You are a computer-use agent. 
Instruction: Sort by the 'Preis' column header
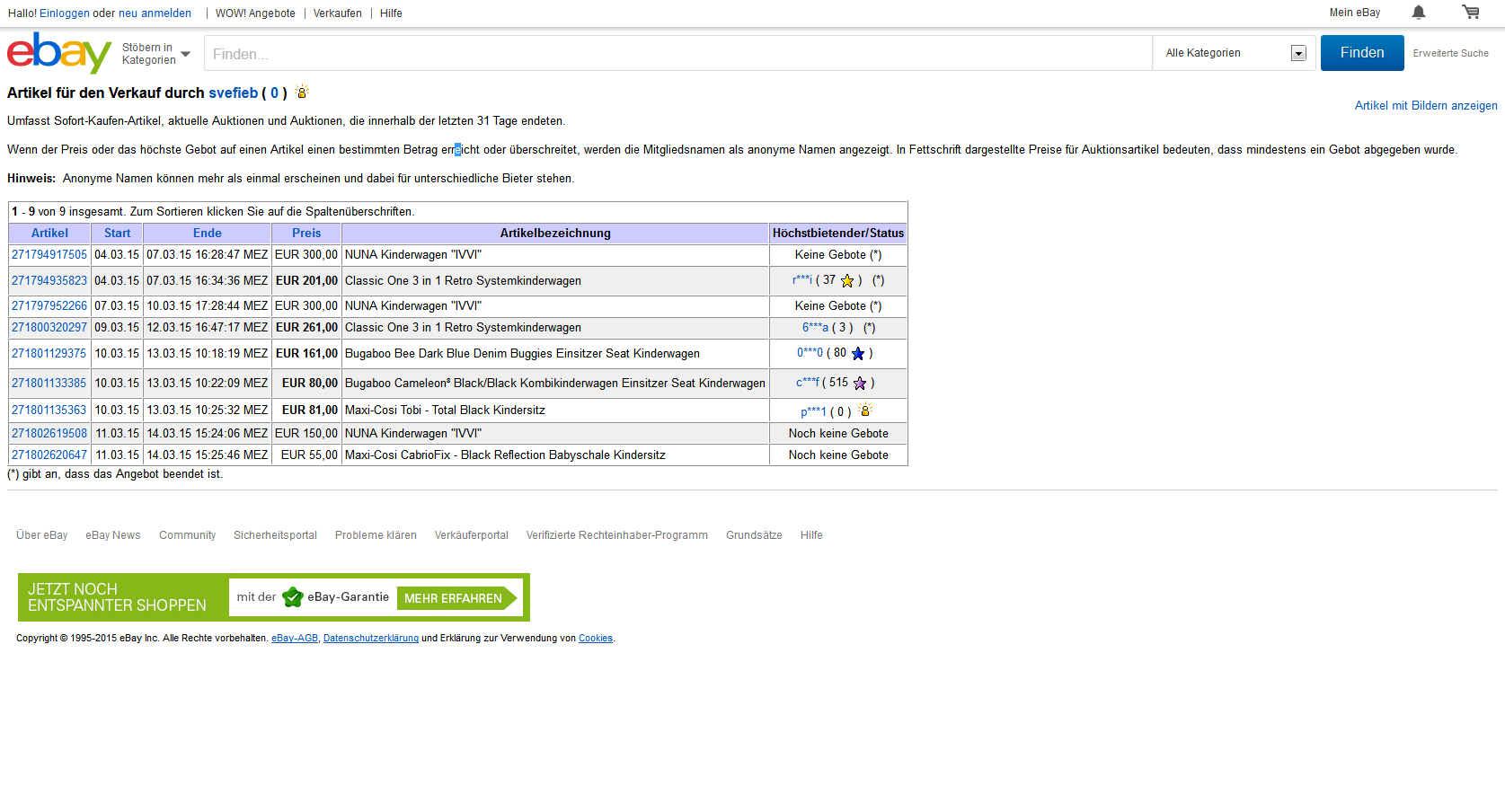point(306,234)
